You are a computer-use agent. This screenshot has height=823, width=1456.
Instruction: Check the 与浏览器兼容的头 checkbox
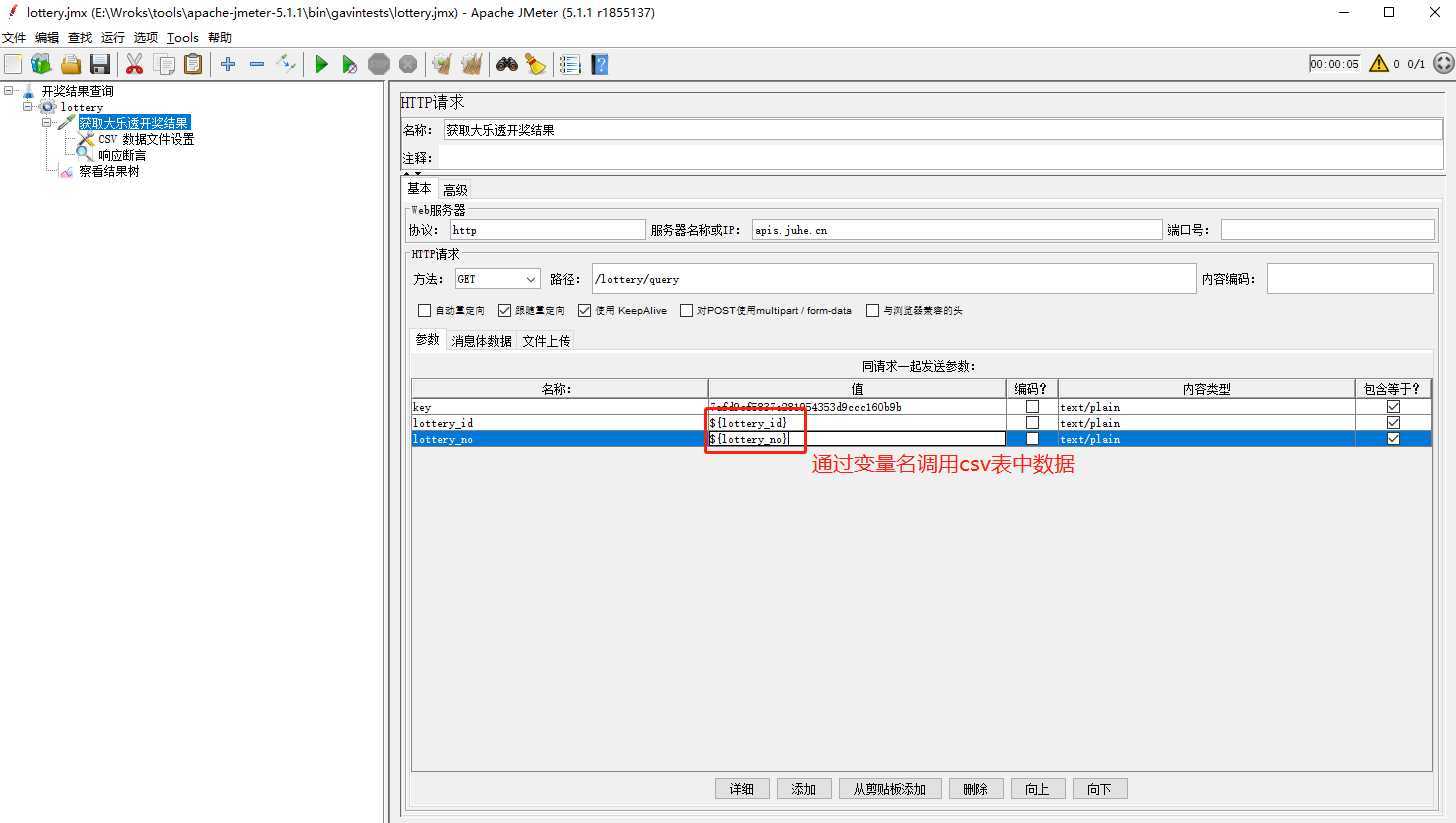[872, 311]
